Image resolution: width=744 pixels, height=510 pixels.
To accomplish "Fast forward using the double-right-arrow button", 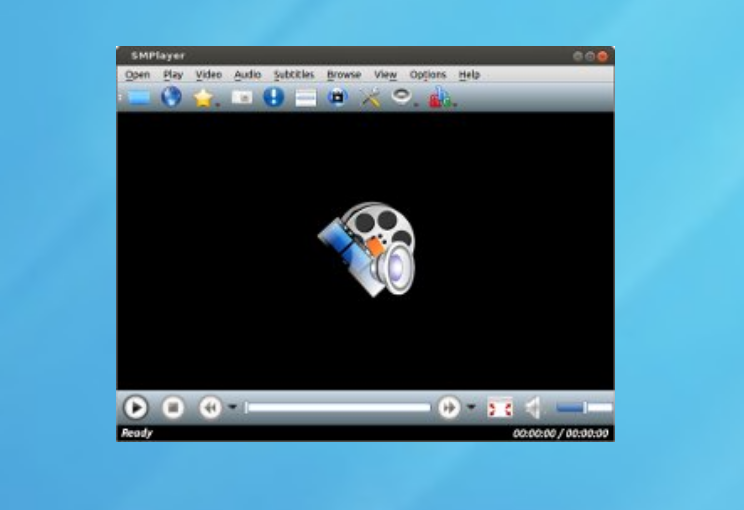I will point(449,408).
